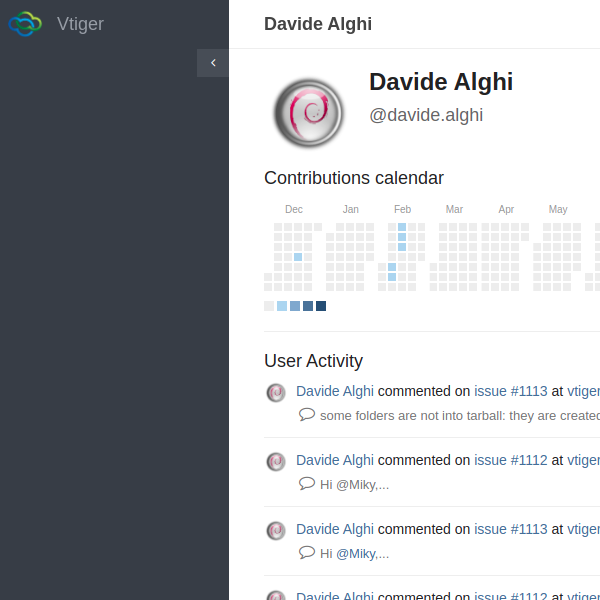600x600 pixels.
Task: Click the Apr month label
Action: [506, 209]
